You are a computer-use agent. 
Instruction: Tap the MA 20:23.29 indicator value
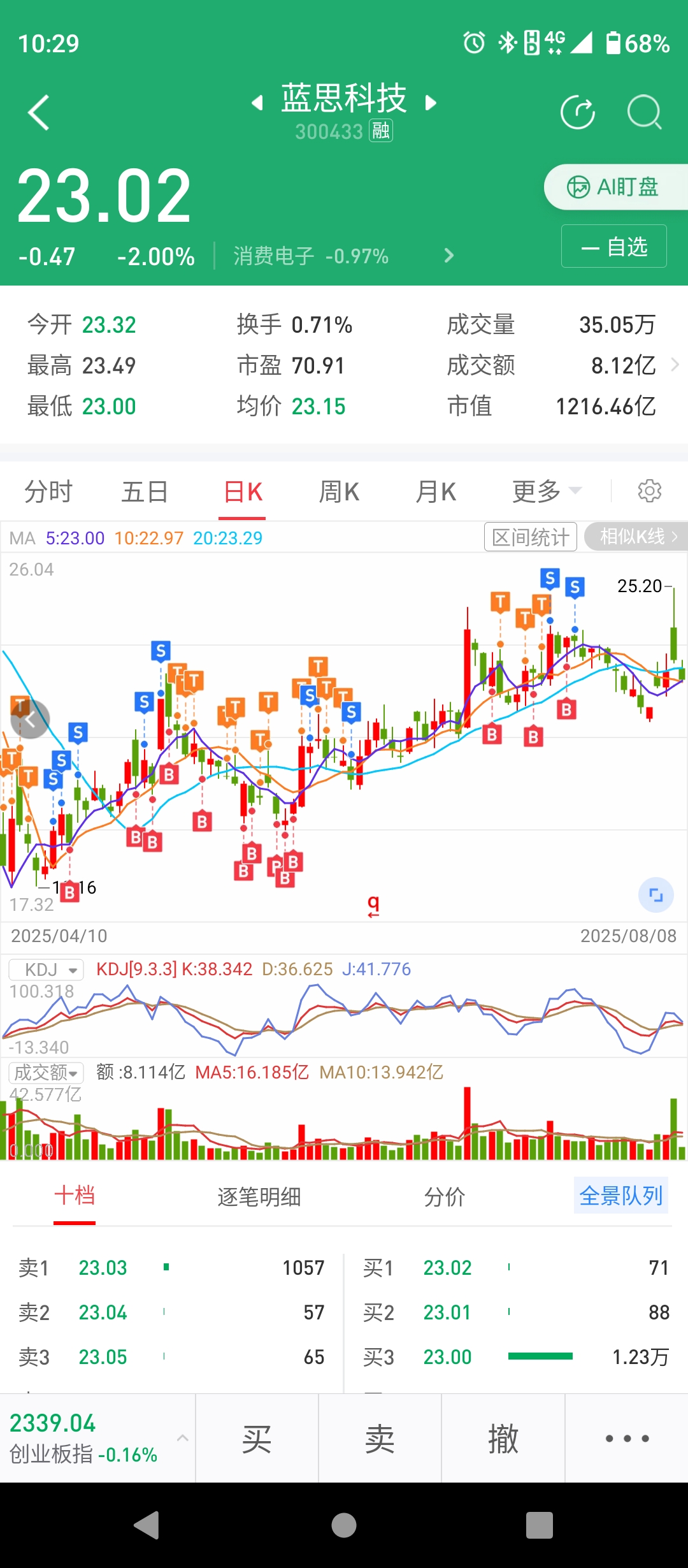click(227, 538)
